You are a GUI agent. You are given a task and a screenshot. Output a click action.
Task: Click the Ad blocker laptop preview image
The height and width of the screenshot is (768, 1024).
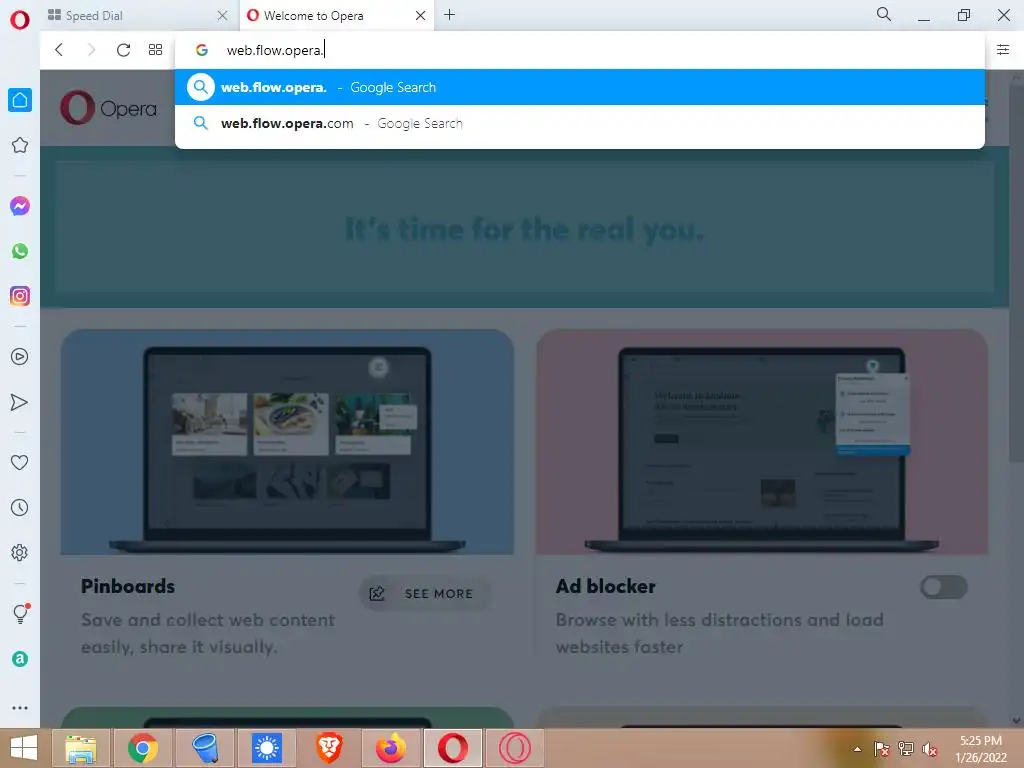[762, 442]
